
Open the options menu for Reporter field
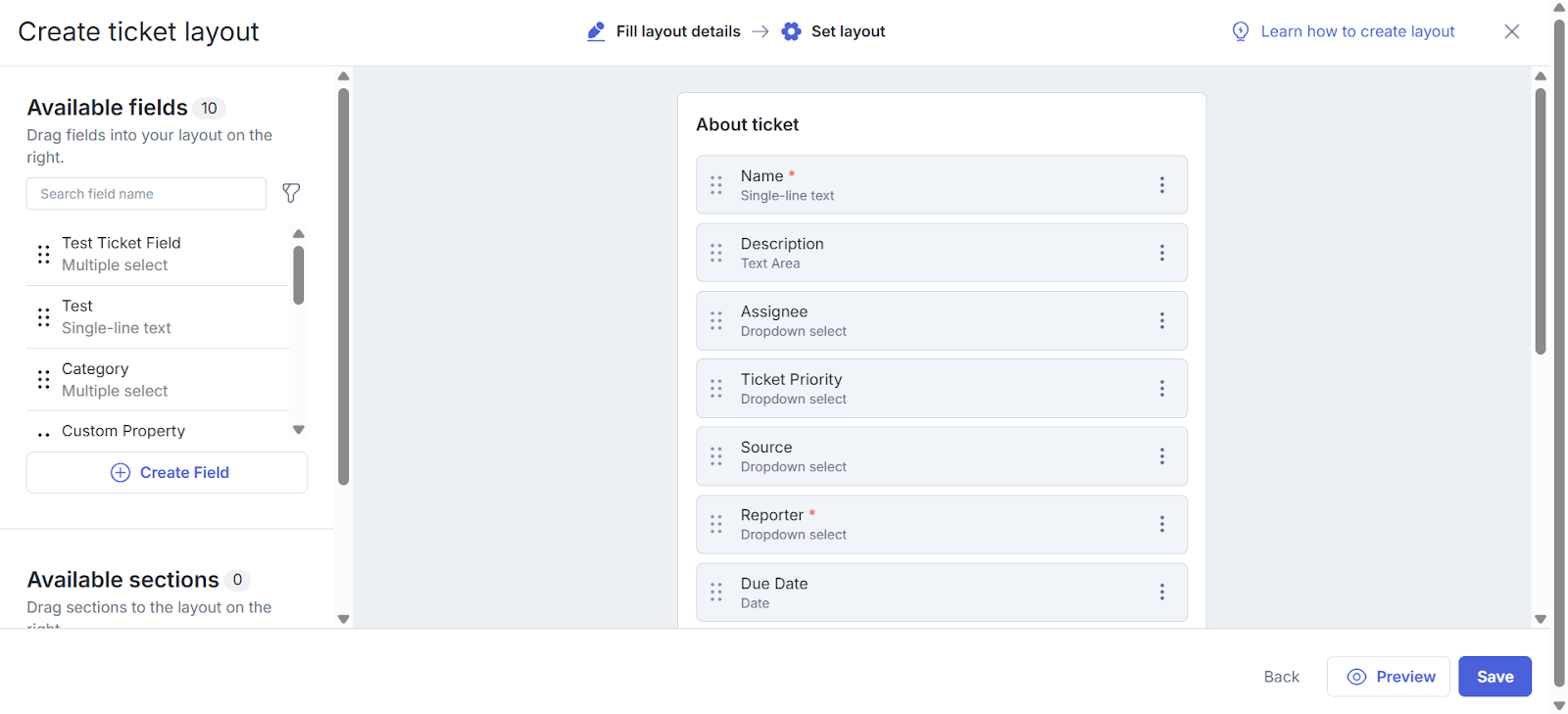(x=1161, y=524)
